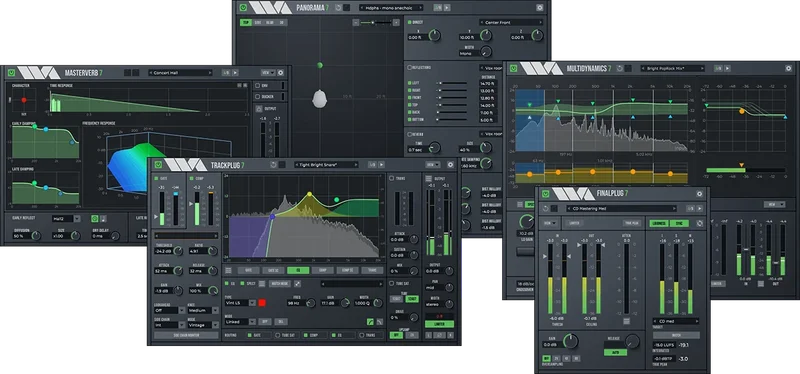Click Panorama Left reflection slider

pyautogui.click(x=452, y=83)
